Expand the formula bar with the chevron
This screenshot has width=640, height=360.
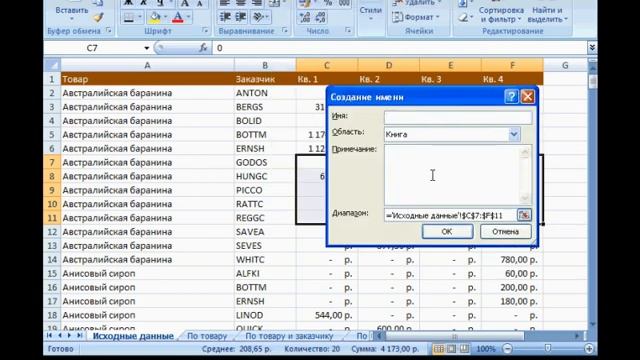(x=592, y=48)
